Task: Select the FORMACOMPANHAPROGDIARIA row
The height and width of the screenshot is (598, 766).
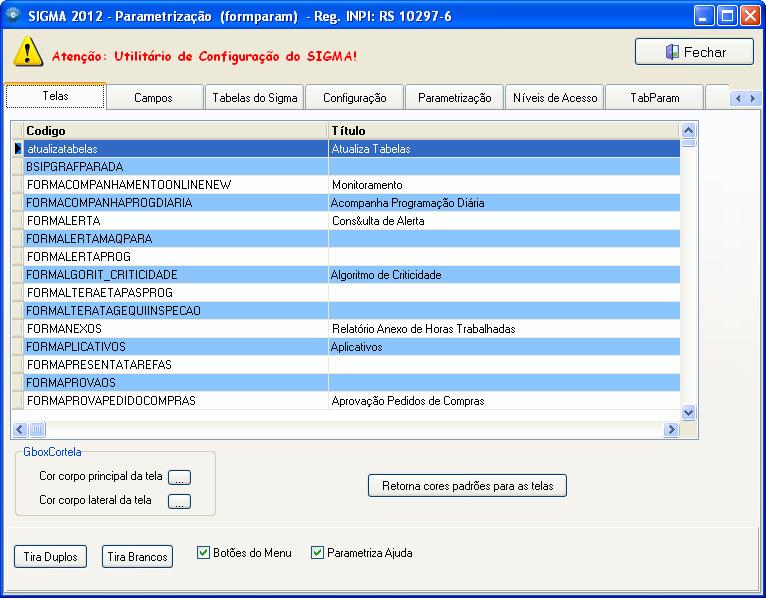Action: (x=346, y=203)
